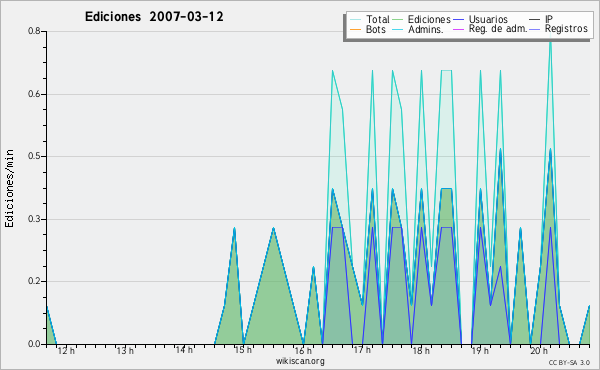Image resolution: width=600 pixels, height=370 pixels.
Task: Click the 0.8 y-axis value
Action: 34,31
